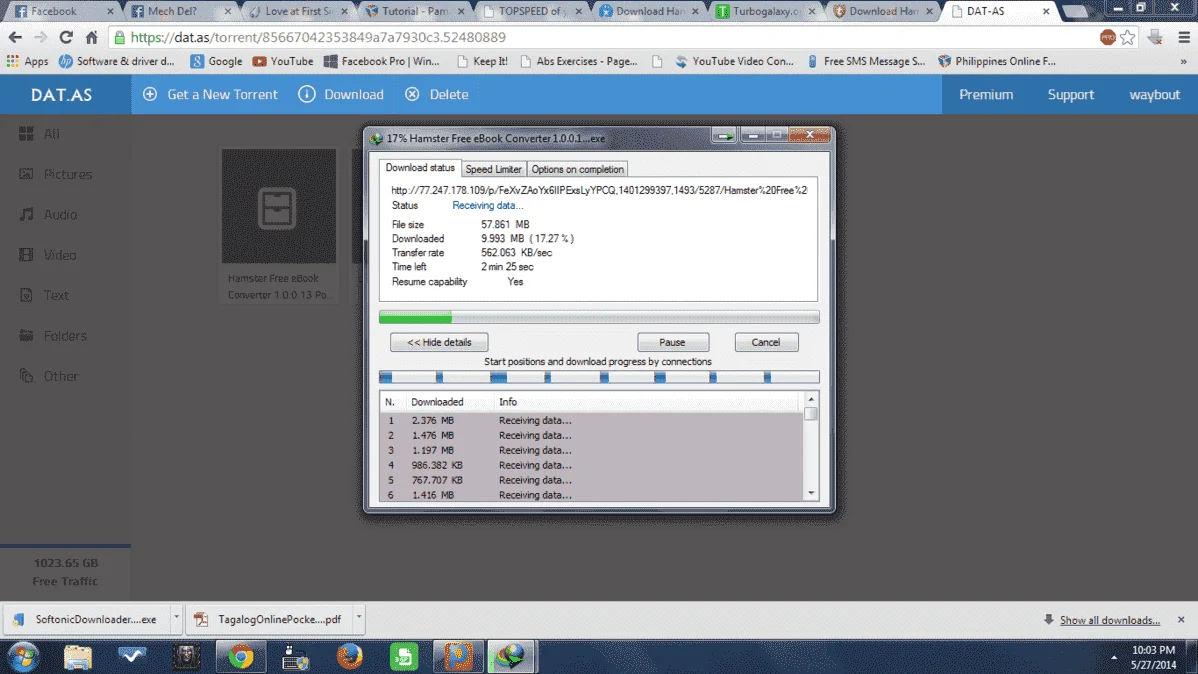
Task: Switch to the Mech Del? tab
Action: [180, 11]
